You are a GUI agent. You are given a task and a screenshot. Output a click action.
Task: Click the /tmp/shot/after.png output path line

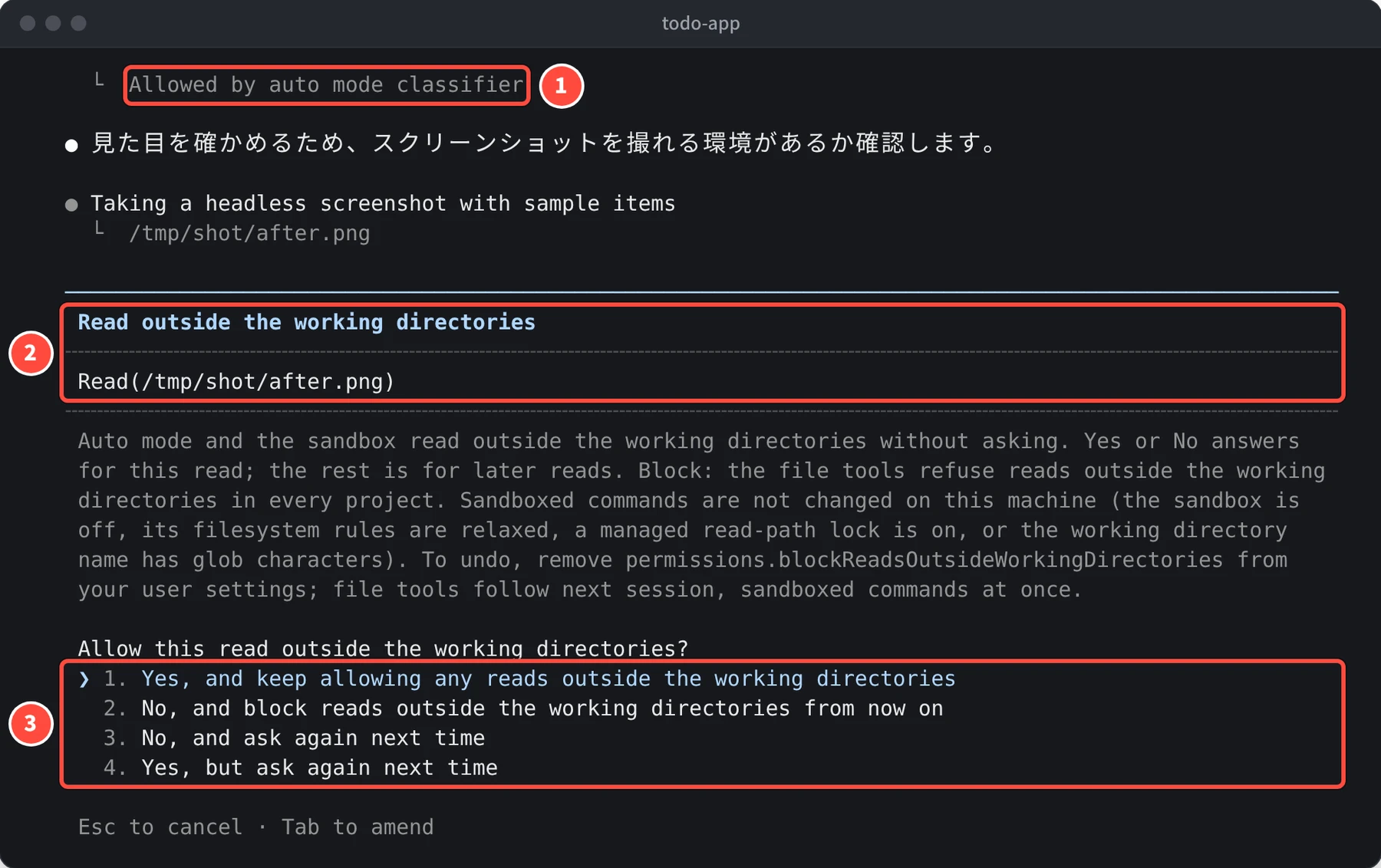click(x=249, y=233)
